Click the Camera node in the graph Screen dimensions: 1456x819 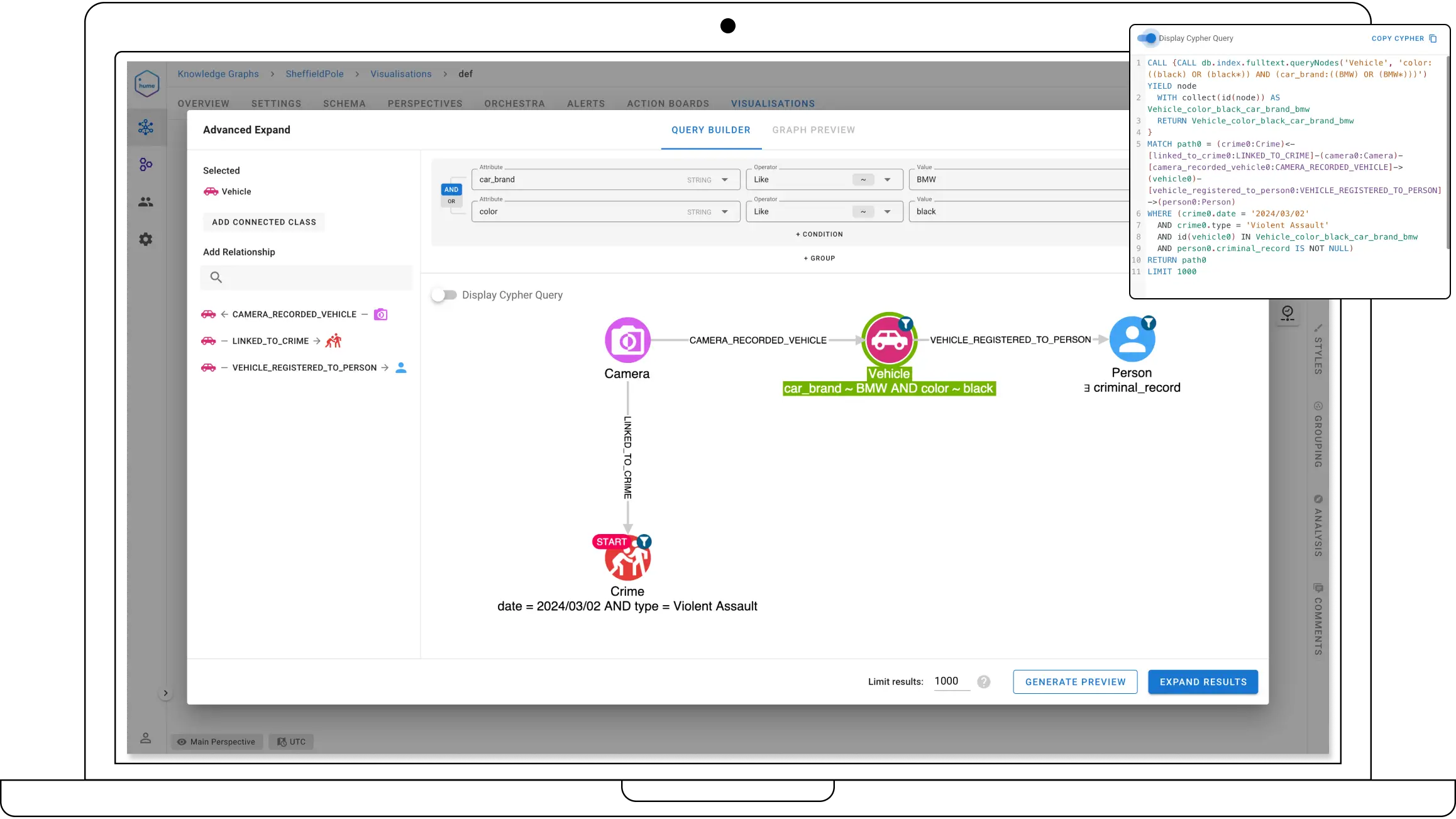(627, 340)
